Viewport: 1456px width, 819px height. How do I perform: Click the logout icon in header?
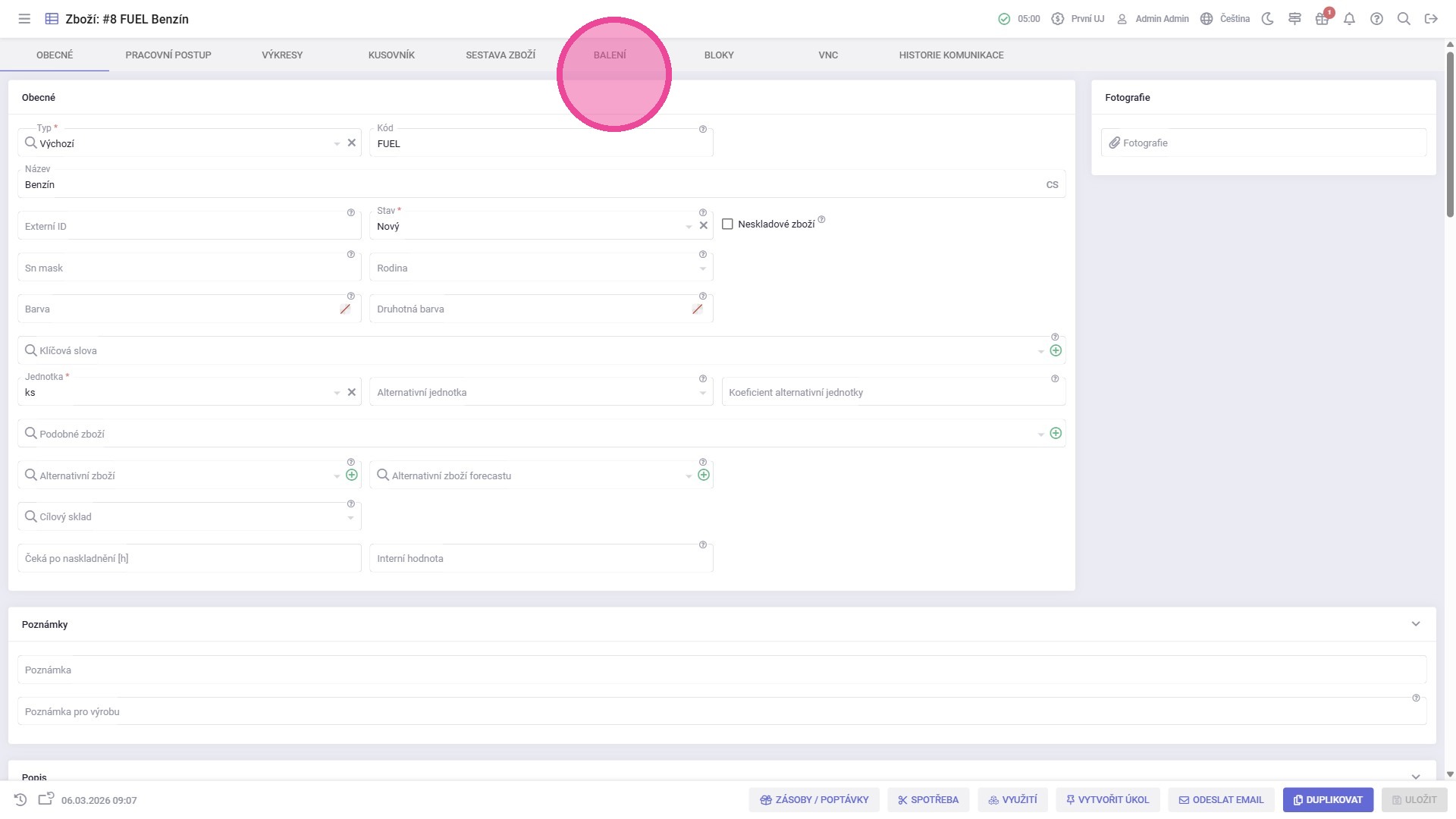[1431, 19]
